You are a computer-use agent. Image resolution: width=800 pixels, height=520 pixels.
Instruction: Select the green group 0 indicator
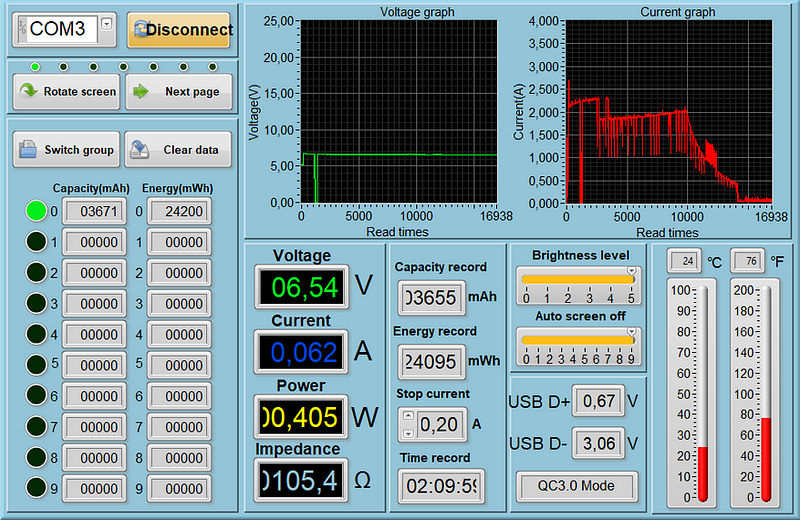point(37,211)
